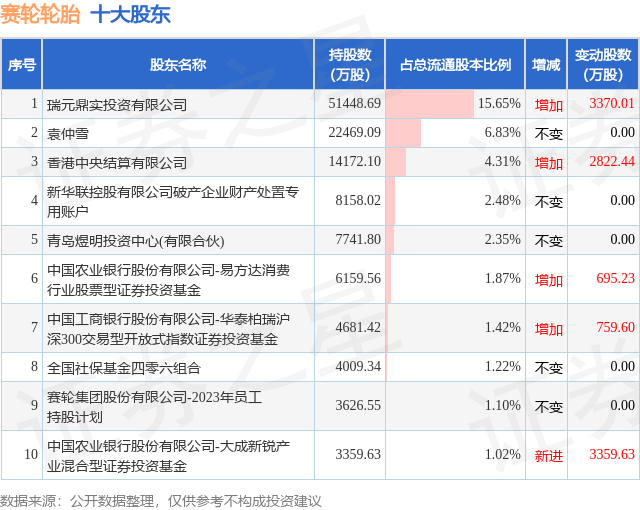Click the 3359.63 value in 持股数 column
Image resolution: width=640 pixels, height=510 pixels.
tap(358, 454)
